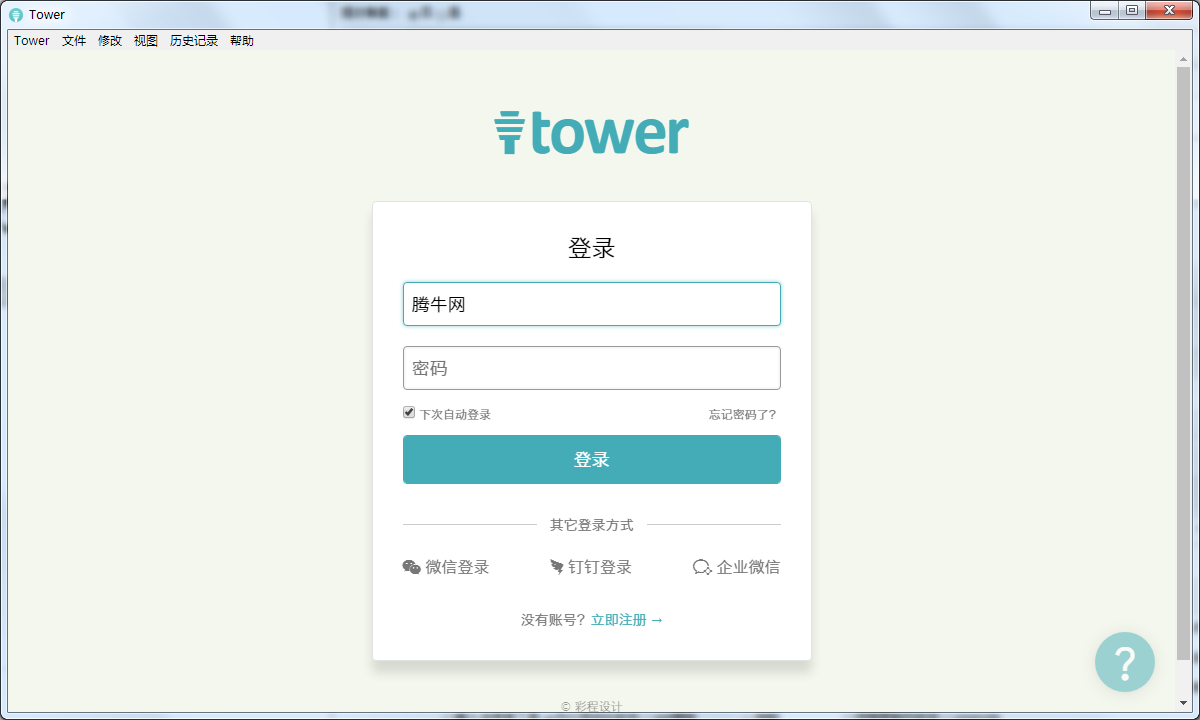The height and width of the screenshot is (720, 1200).
Task: Follow the 立即注册 registration link
Action: click(627, 620)
